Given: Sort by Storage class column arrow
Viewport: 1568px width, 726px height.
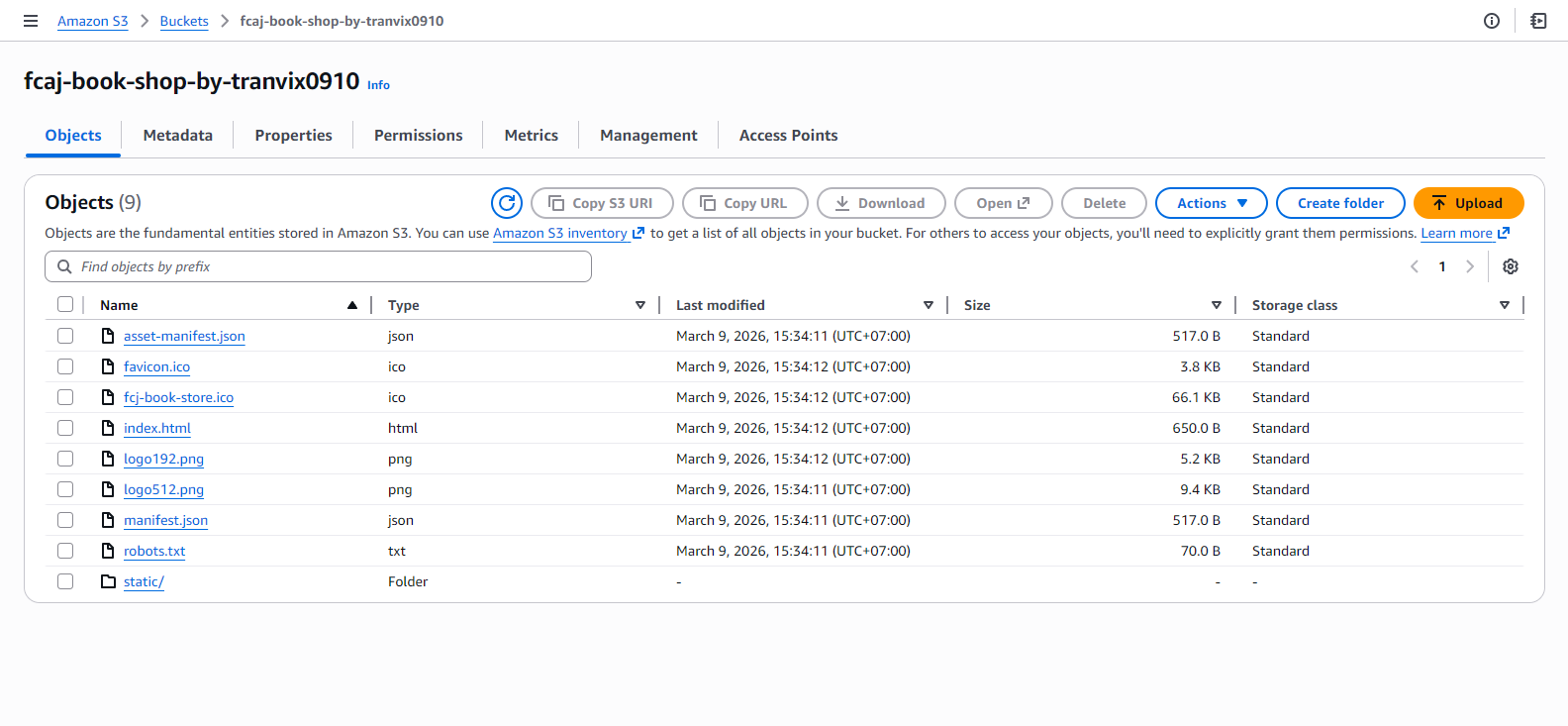Looking at the screenshot, I should point(1505,305).
